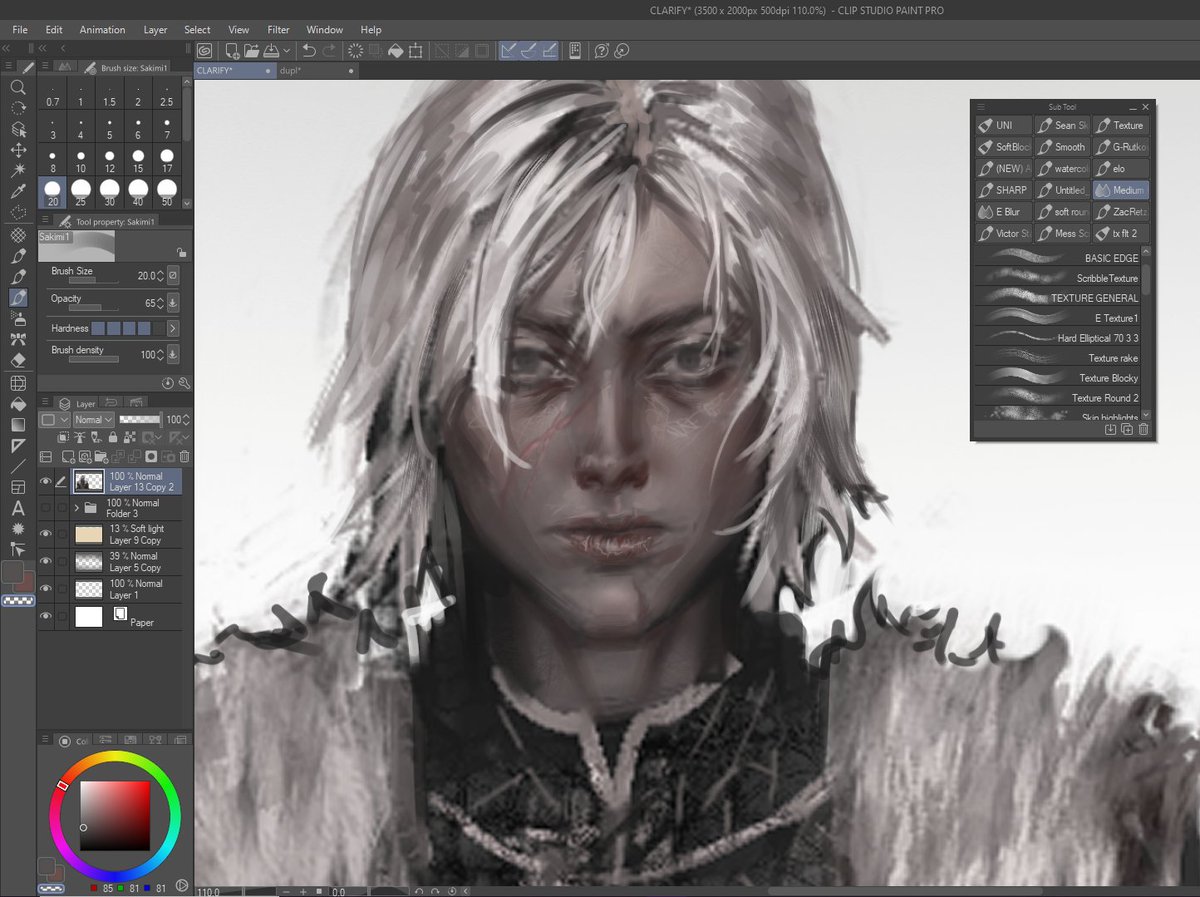This screenshot has width=1200, height=897.
Task: Hide Layer 5 Copy with its eye icon
Action: 45,562
